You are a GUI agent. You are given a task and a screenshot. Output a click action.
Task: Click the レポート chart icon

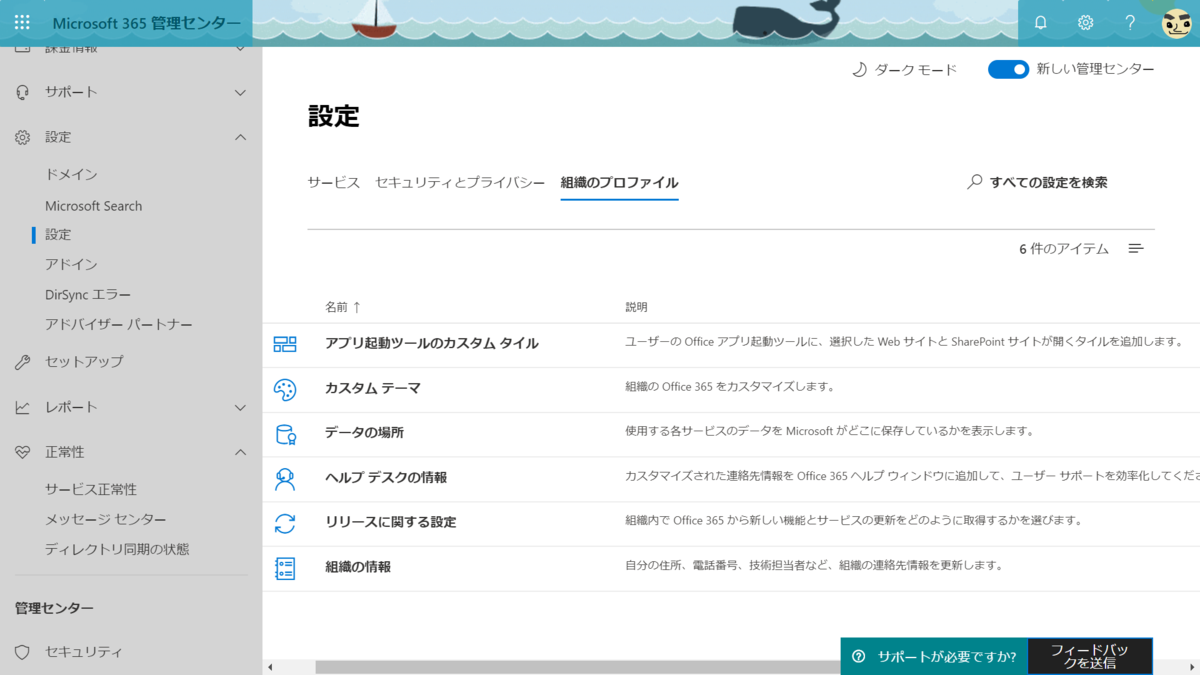(x=23, y=407)
